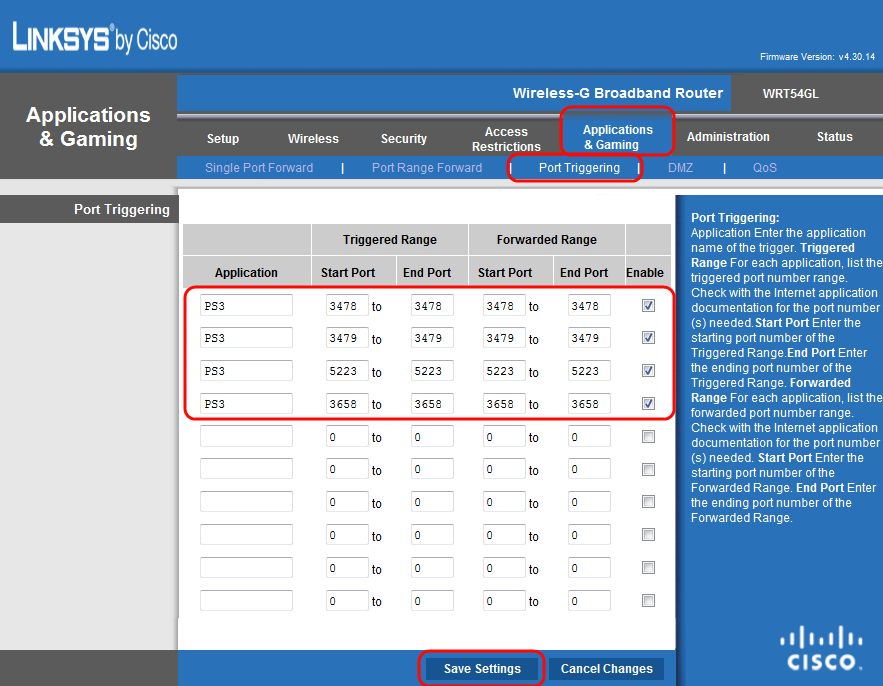Switch to the DMZ sub-tab
Viewport: 883px width, 686px height.
tap(680, 168)
